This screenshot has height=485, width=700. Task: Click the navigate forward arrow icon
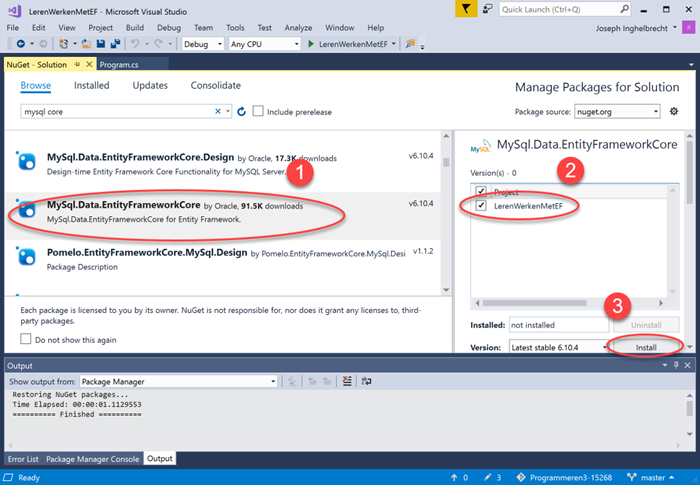pyautogui.click(x=43, y=44)
